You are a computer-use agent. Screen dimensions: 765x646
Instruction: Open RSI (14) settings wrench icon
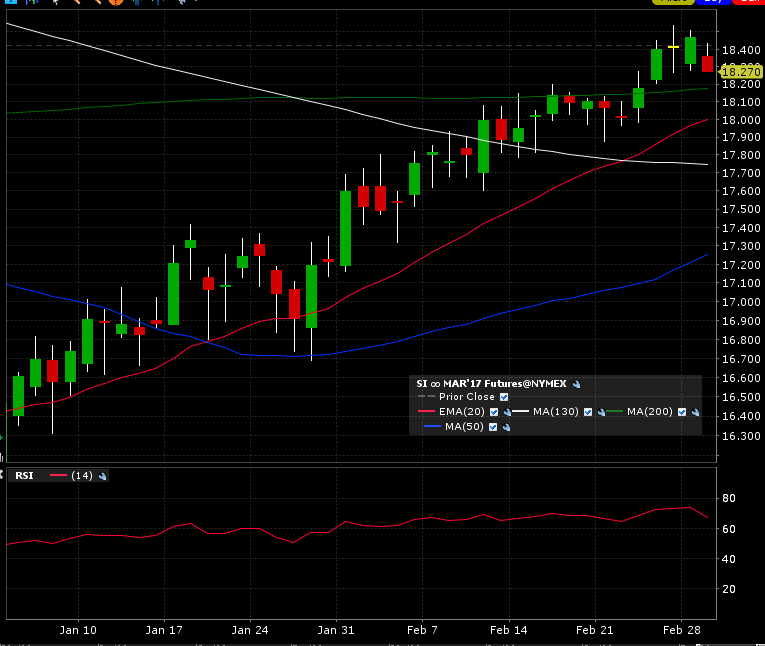pyautogui.click(x=103, y=476)
